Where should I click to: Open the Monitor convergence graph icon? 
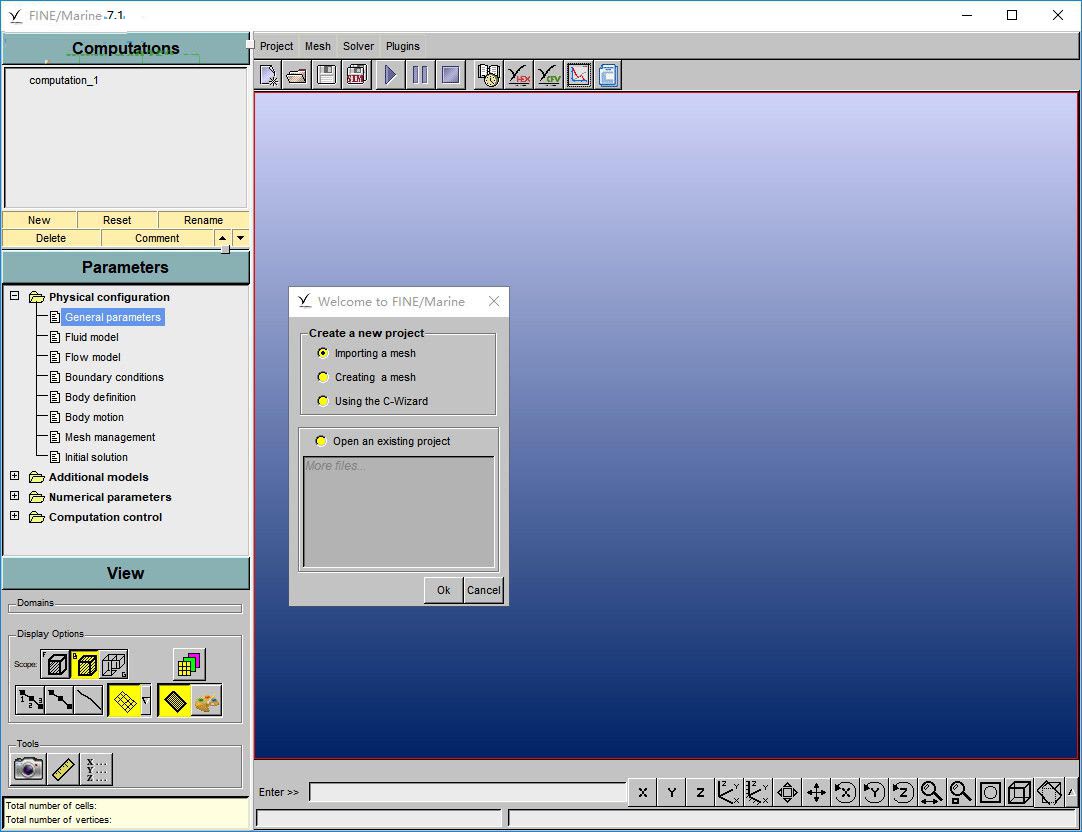point(579,75)
